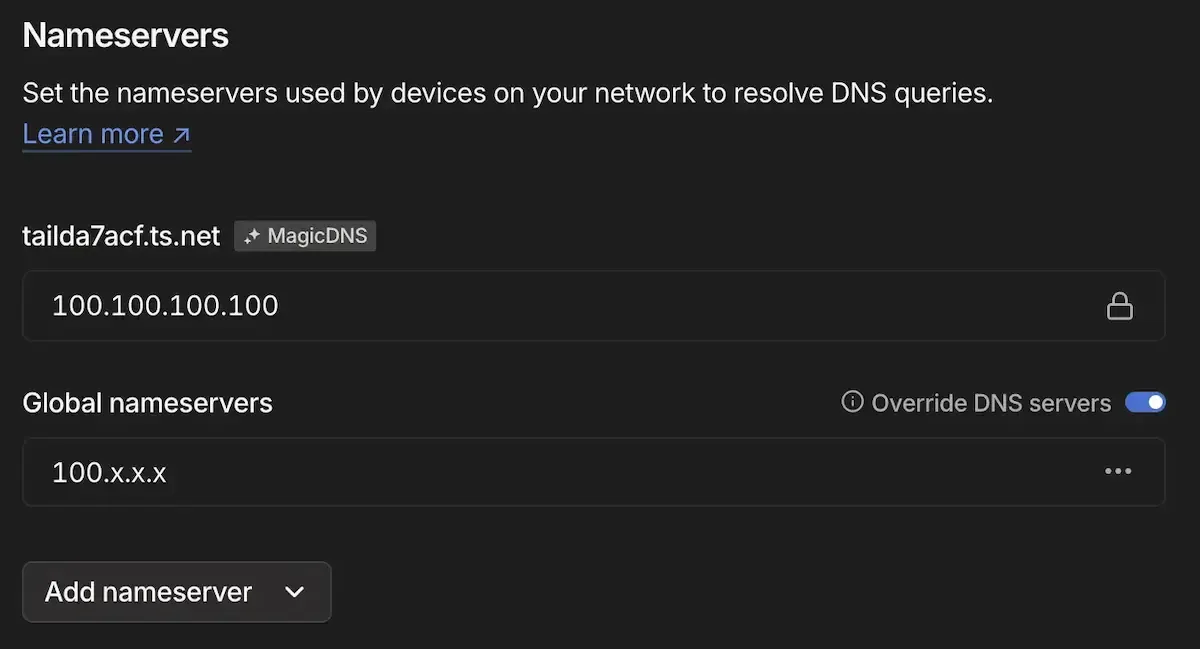Open the three-dot menu for 100.x.x.x
Viewport: 1200px width, 649px height.
(x=1117, y=471)
